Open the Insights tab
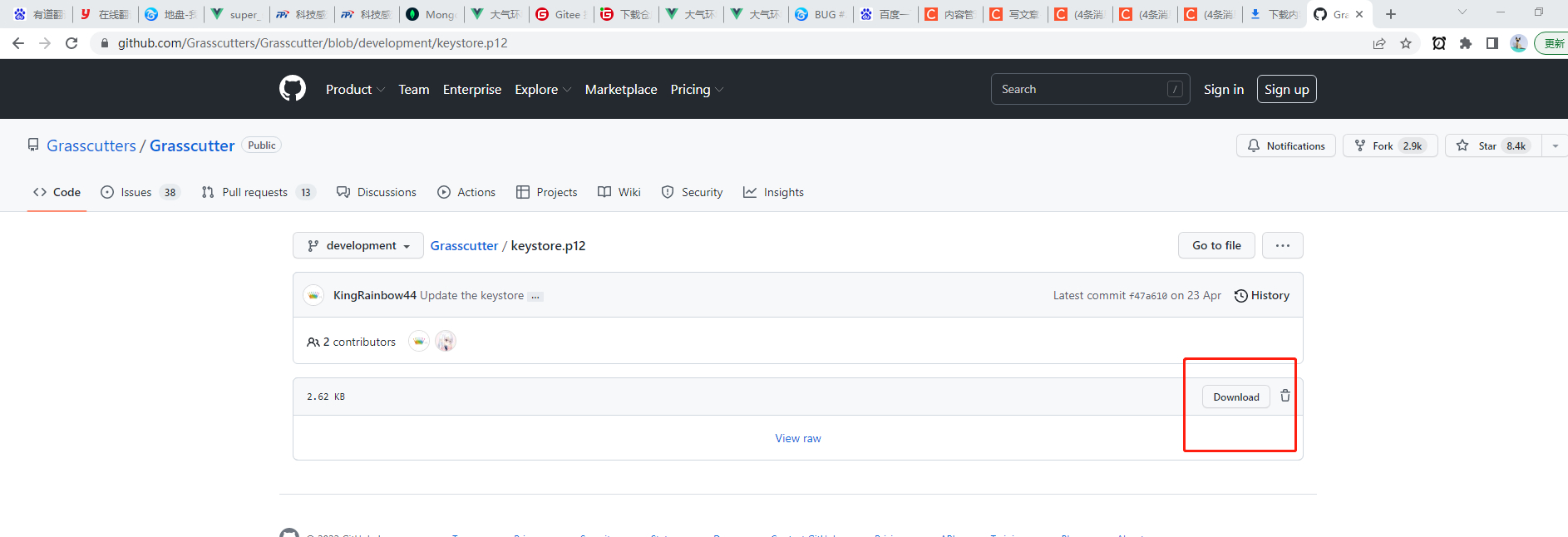The image size is (1568, 537). [x=774, y=192]
